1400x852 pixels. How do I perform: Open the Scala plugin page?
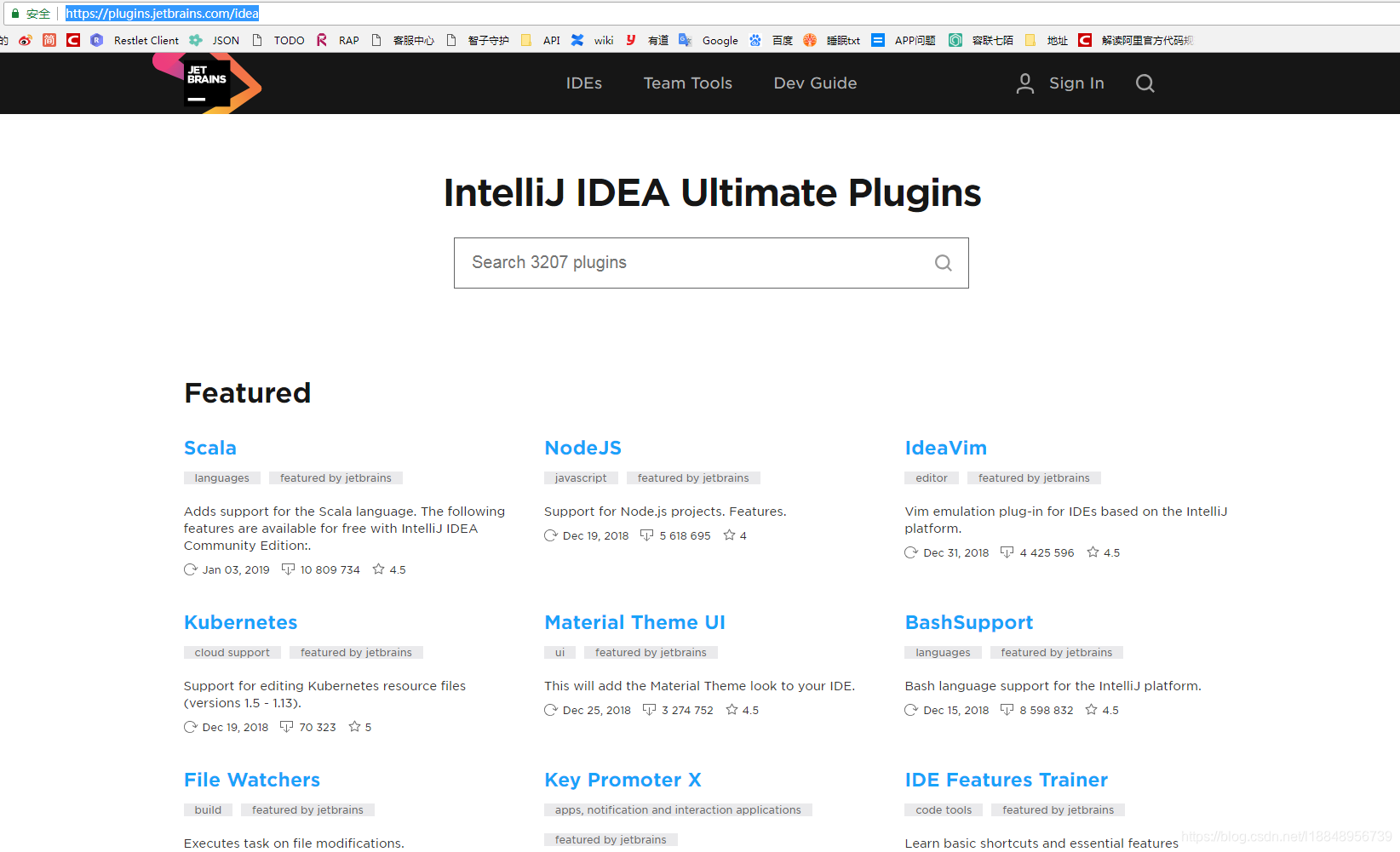pyautogui.click(x=210, y=448)
